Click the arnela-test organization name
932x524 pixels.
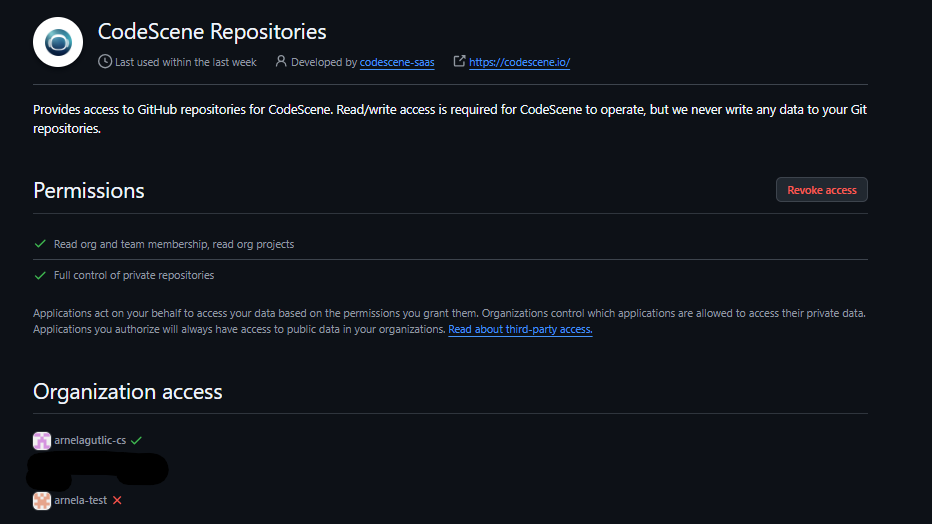point(80,500)
